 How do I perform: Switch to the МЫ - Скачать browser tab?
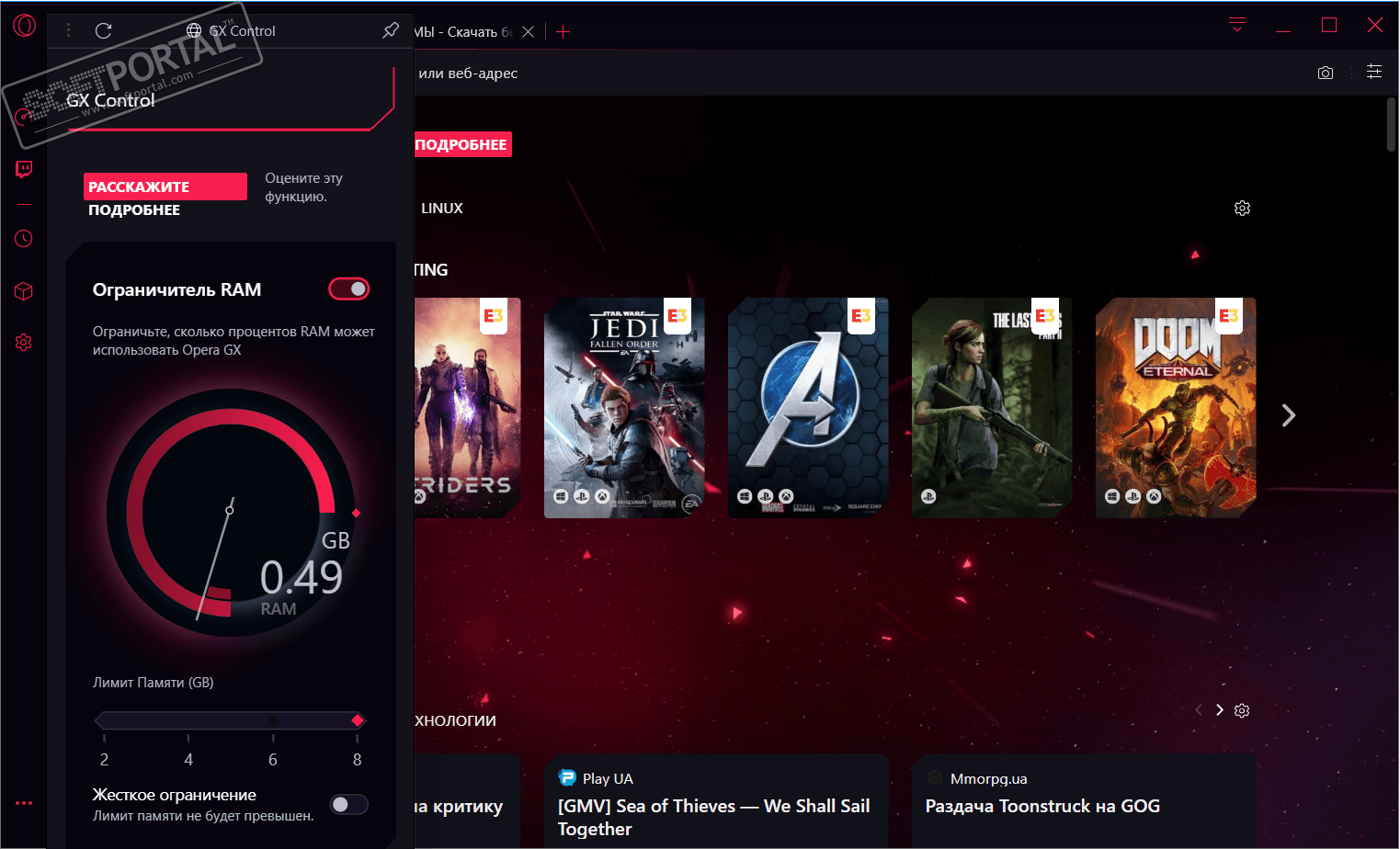[463, 31]
